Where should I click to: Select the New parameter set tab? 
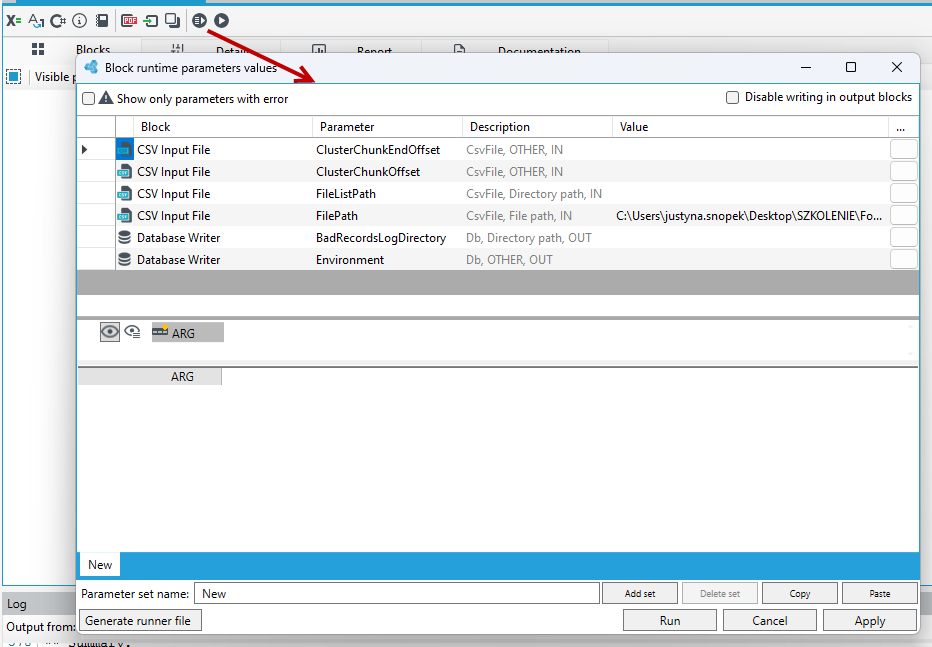click(100, 564)
